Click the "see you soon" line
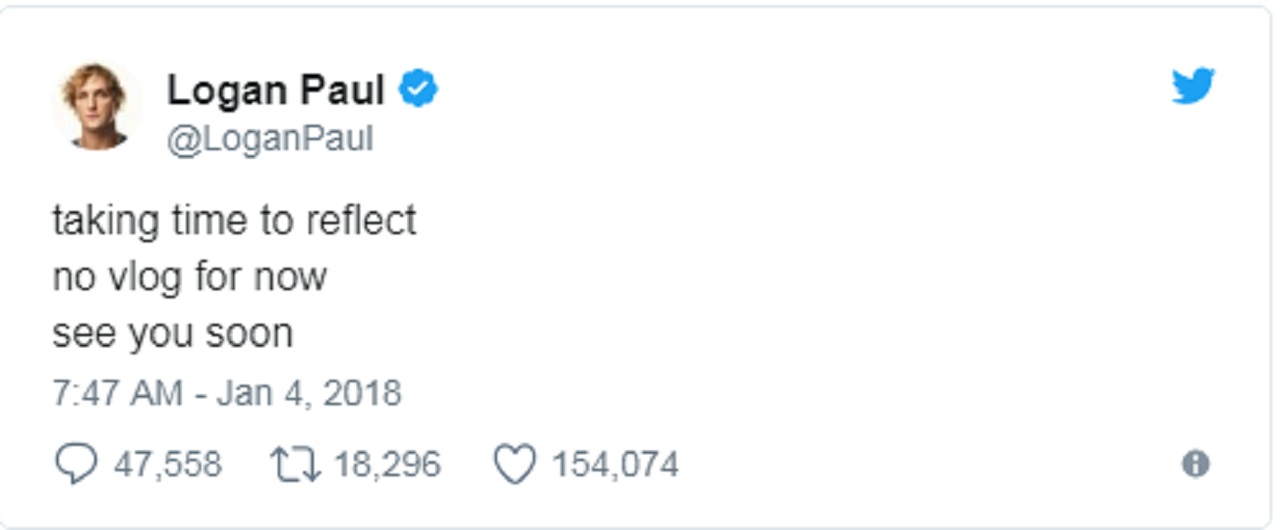1280x530 pixels. (172, 333)
